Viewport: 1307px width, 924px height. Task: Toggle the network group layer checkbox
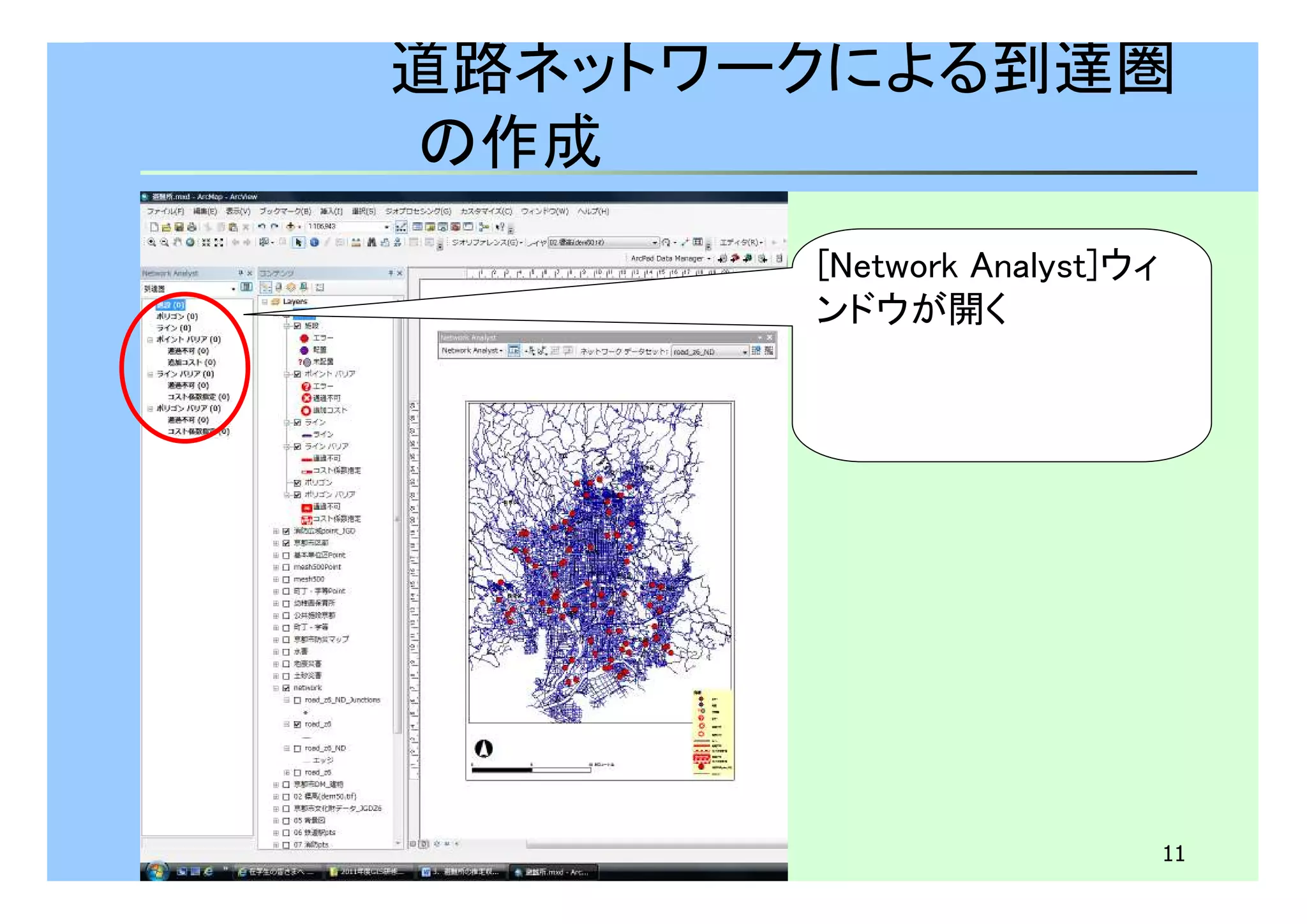click(x=286, y=688)
